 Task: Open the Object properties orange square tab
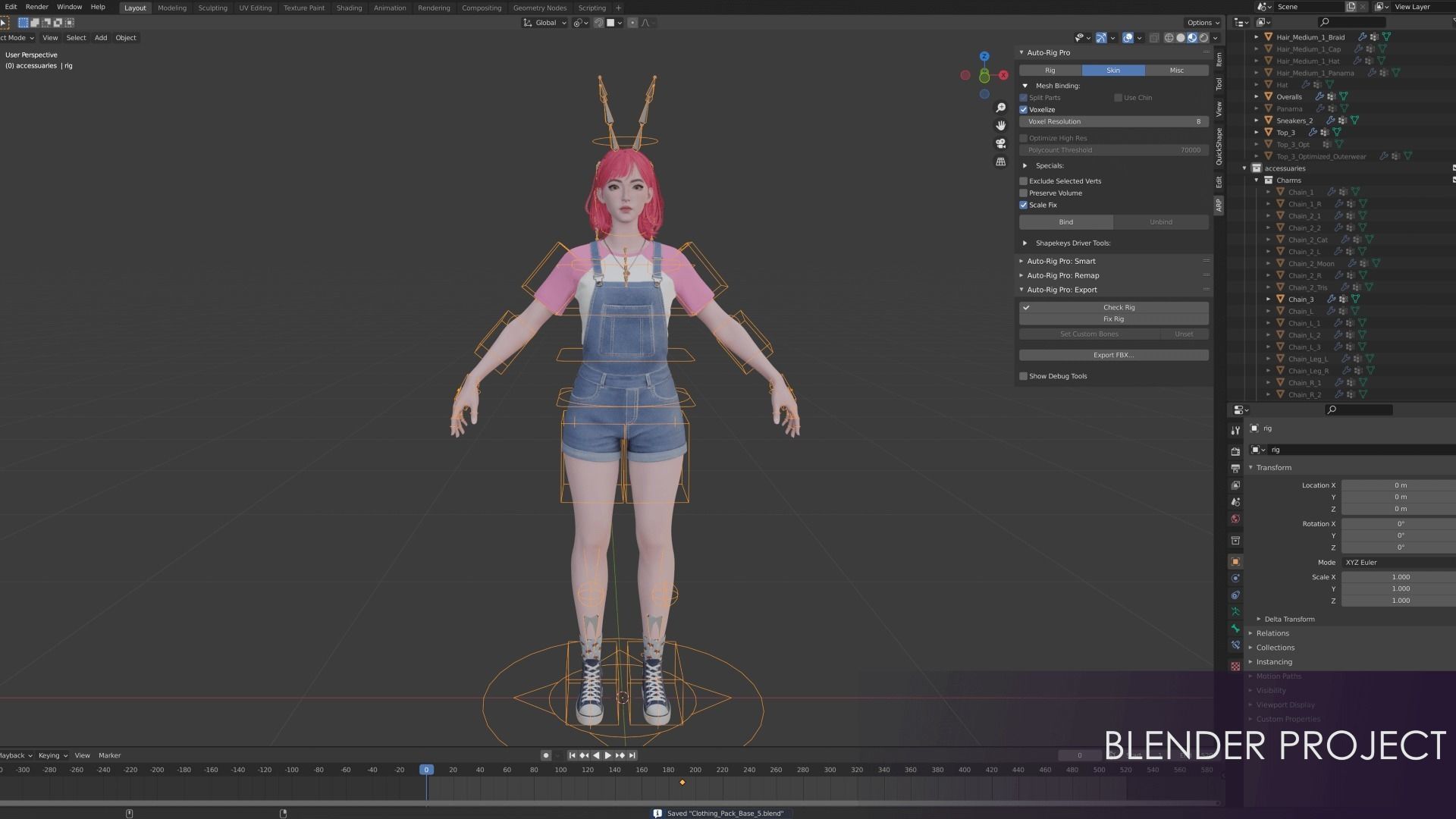1235,562
